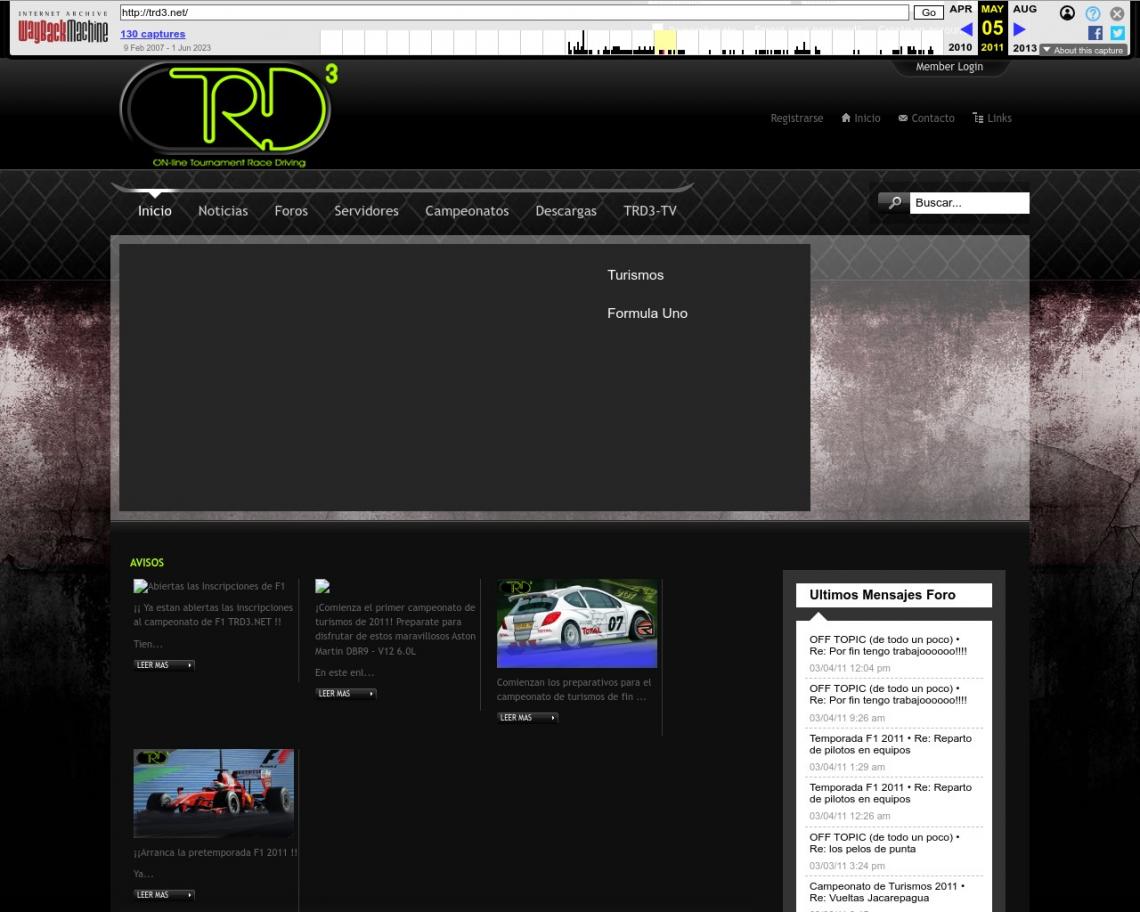Share capture on Facebook icon

point(1095,33)
